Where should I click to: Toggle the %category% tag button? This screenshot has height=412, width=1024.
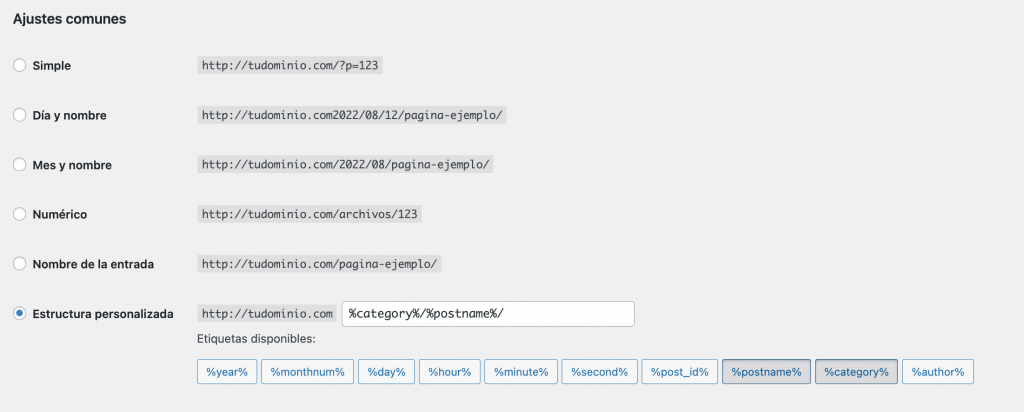[x=856, y=372]
